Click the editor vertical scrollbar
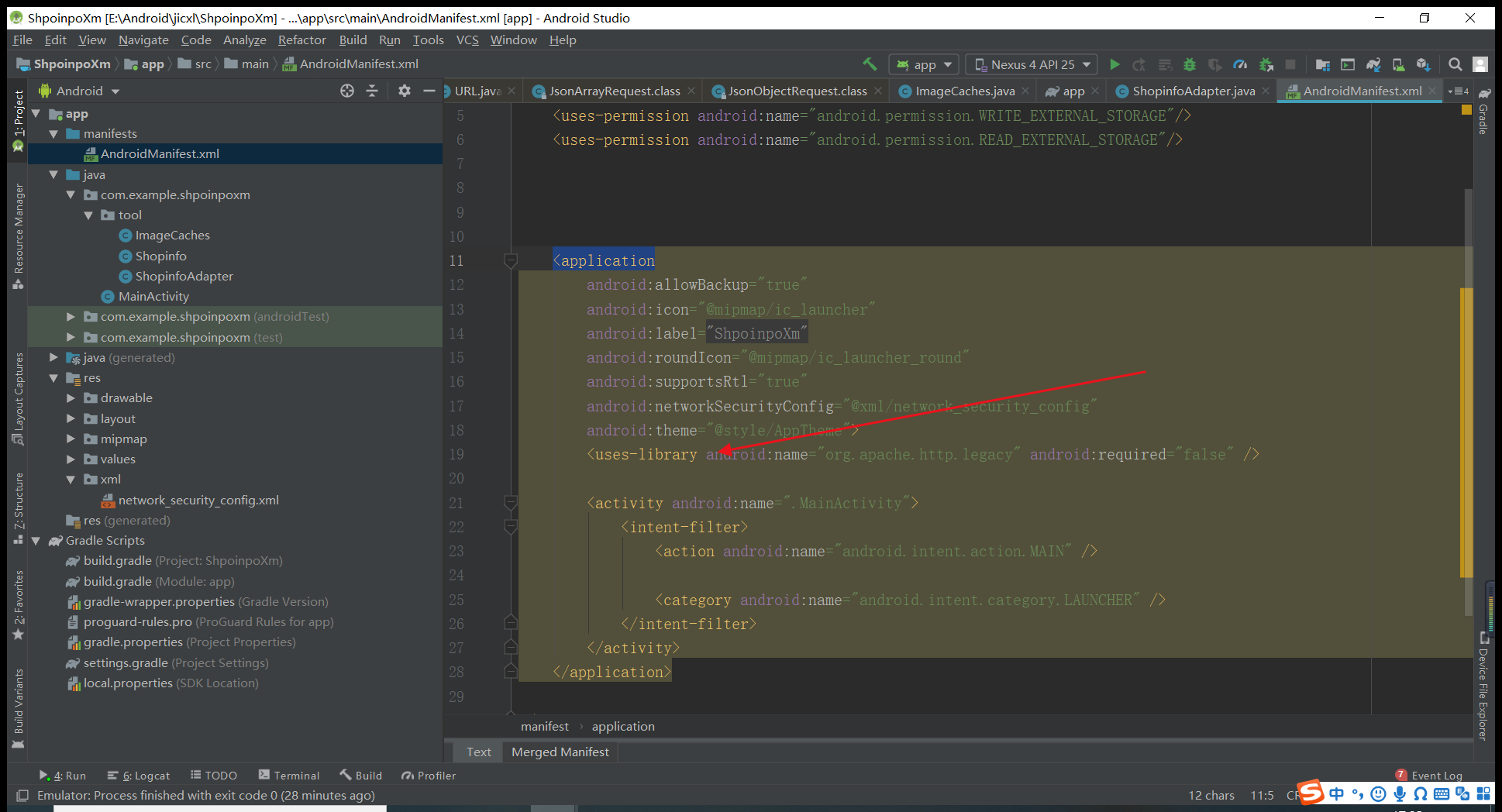Viewport: 1502px width, 812px height. pos(1468,403)
